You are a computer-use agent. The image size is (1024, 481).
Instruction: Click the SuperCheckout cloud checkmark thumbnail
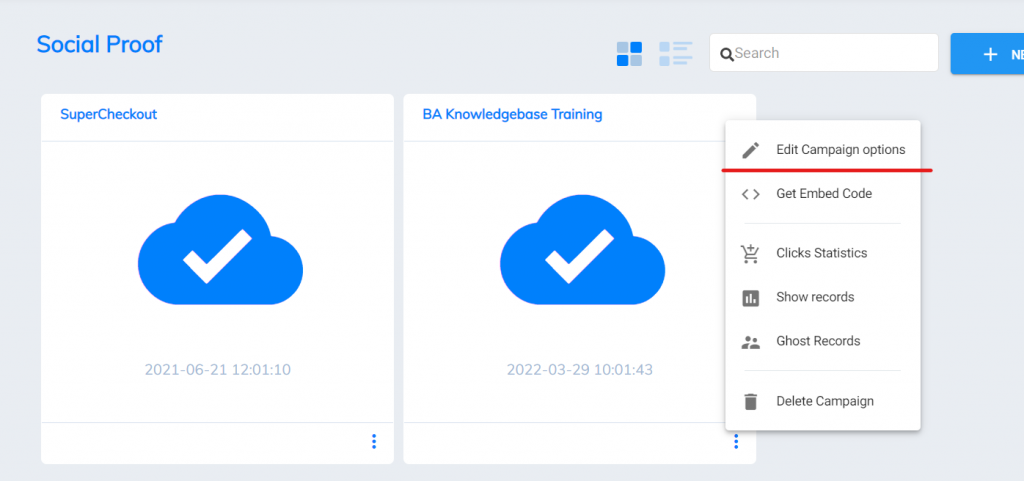click(220, 249)
